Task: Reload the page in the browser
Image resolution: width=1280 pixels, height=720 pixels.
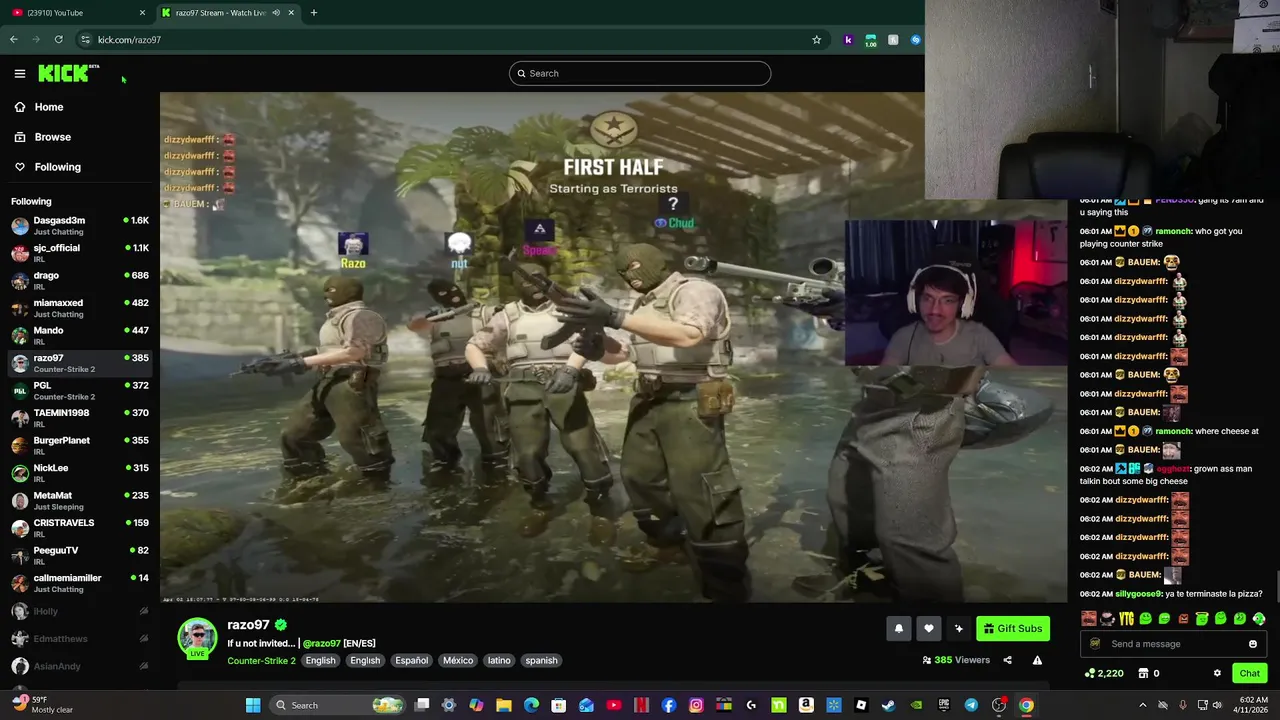Action: click(58, 40)
